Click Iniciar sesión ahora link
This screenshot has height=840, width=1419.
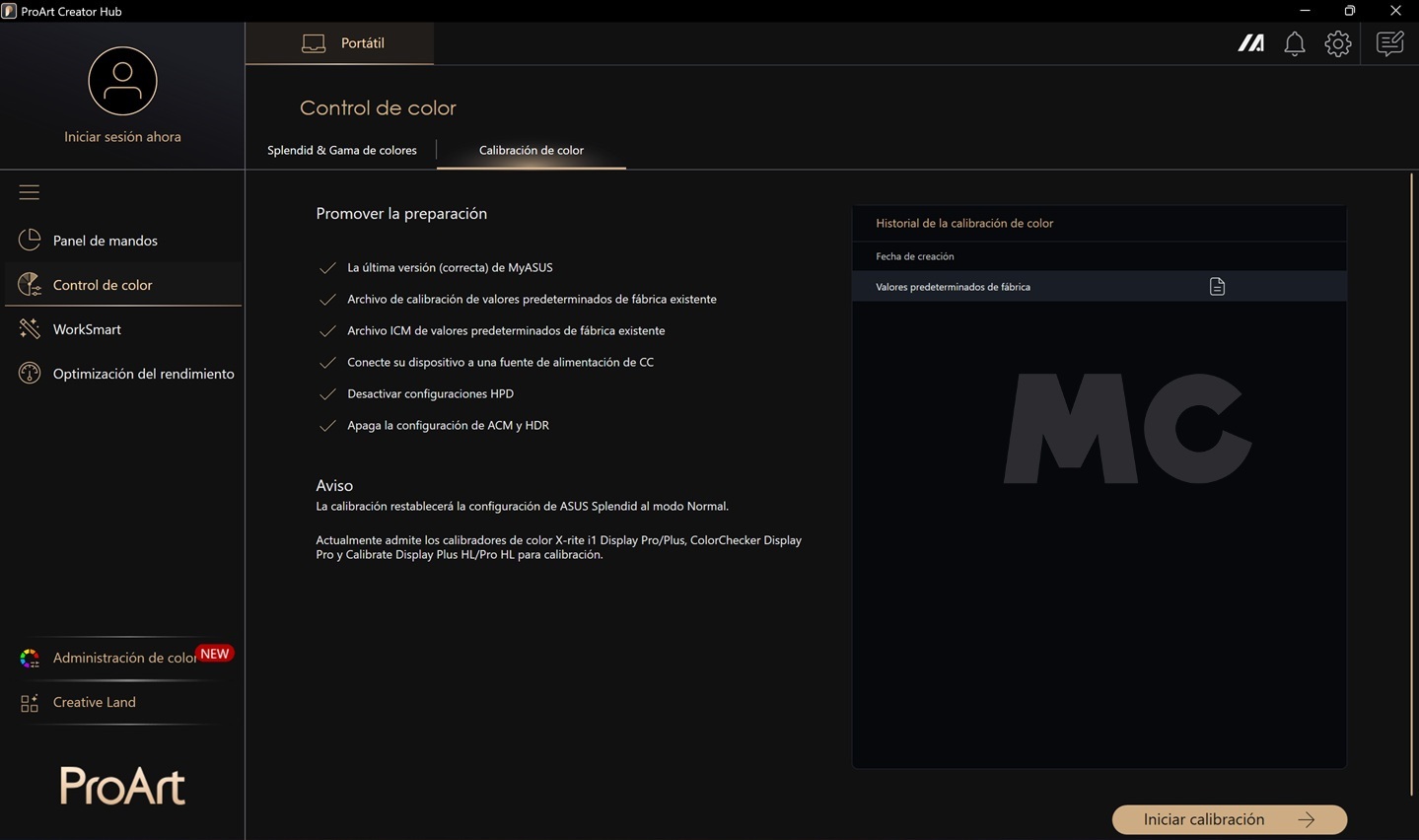click(122, 137)
